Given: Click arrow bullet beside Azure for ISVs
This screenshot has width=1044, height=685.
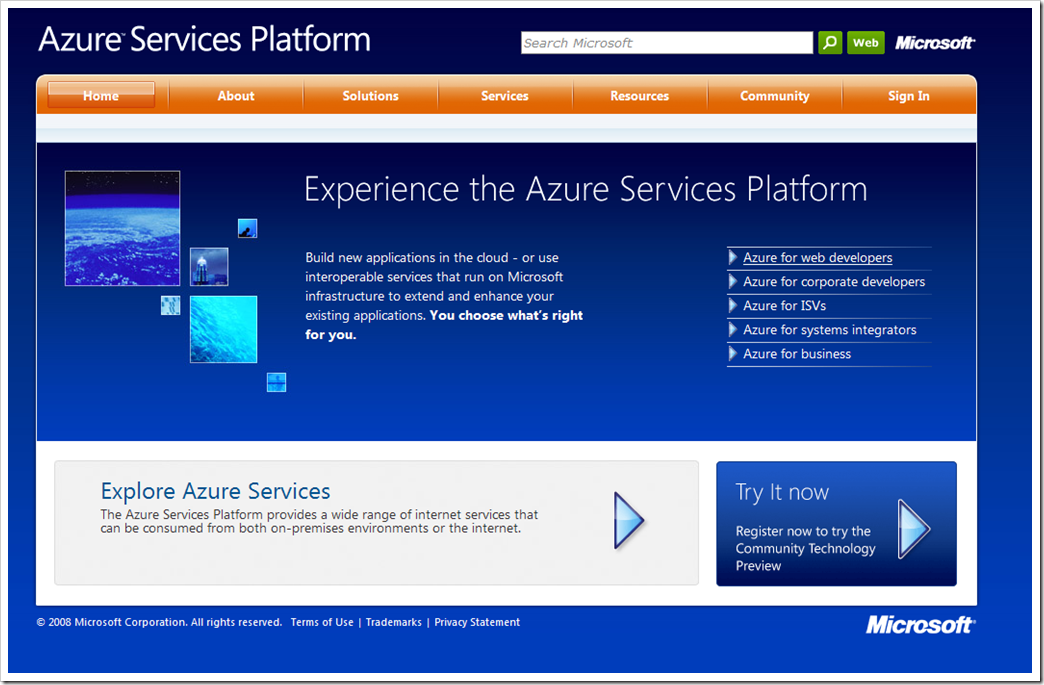Looking at the screenshot, I should pos(733,306).
